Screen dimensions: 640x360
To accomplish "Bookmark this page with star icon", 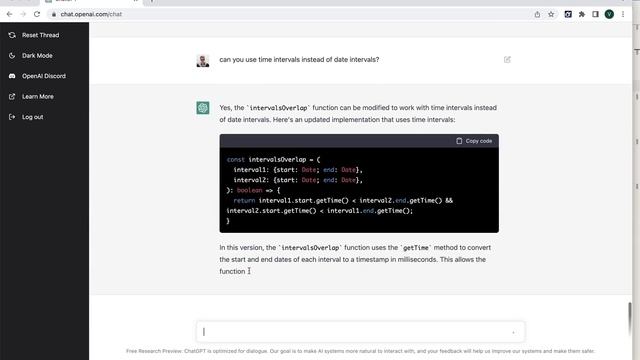I will tap(551, 14).
